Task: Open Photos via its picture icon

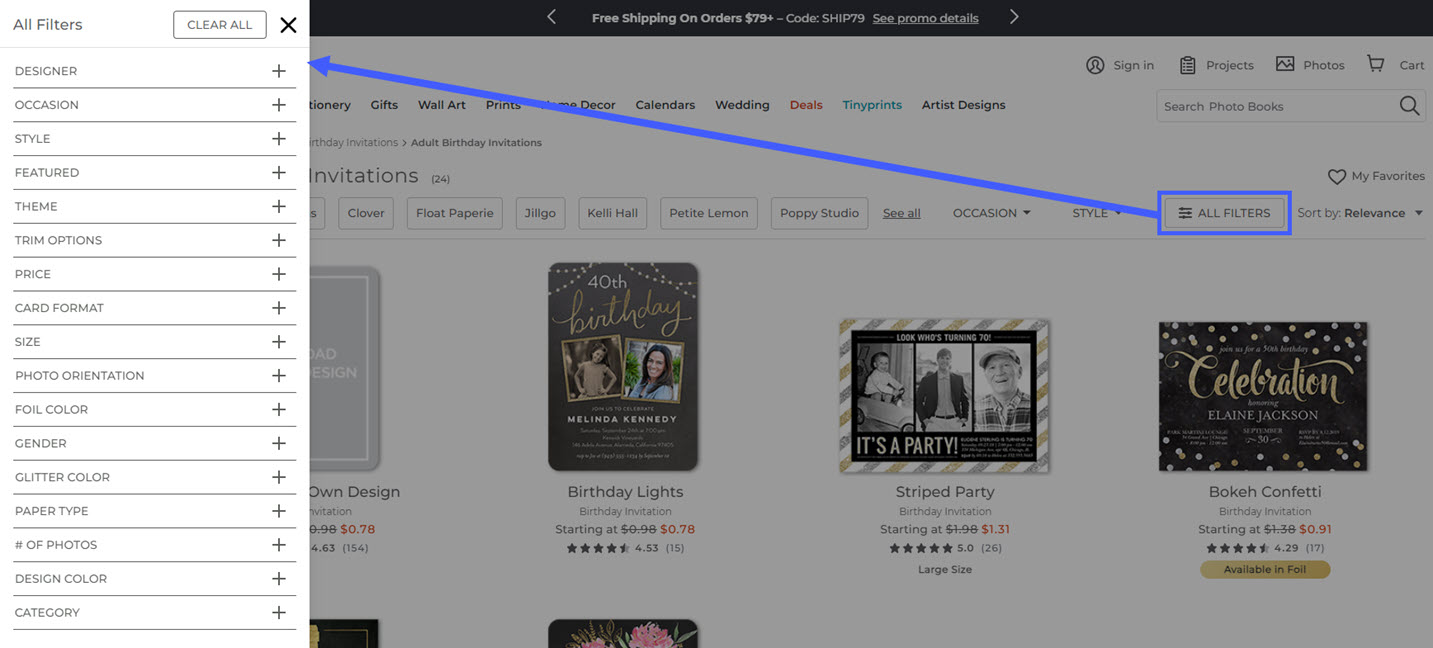Action: pos(1285,64)
